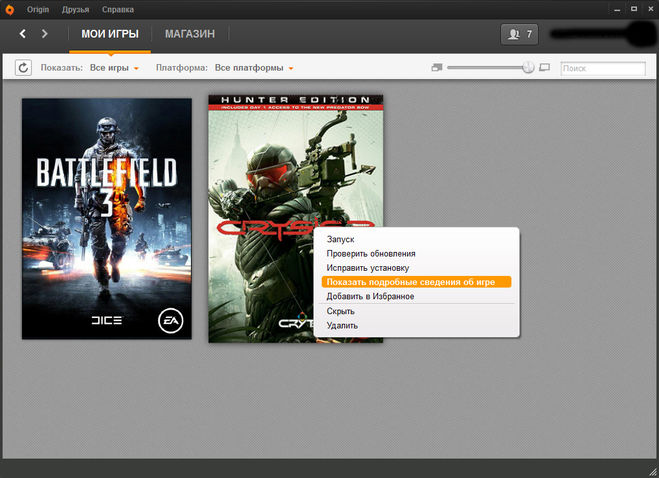Open the Друзья menu
The height and width of the screenshot is (478, 659).
pyautogui.click(x=75, y=9)
